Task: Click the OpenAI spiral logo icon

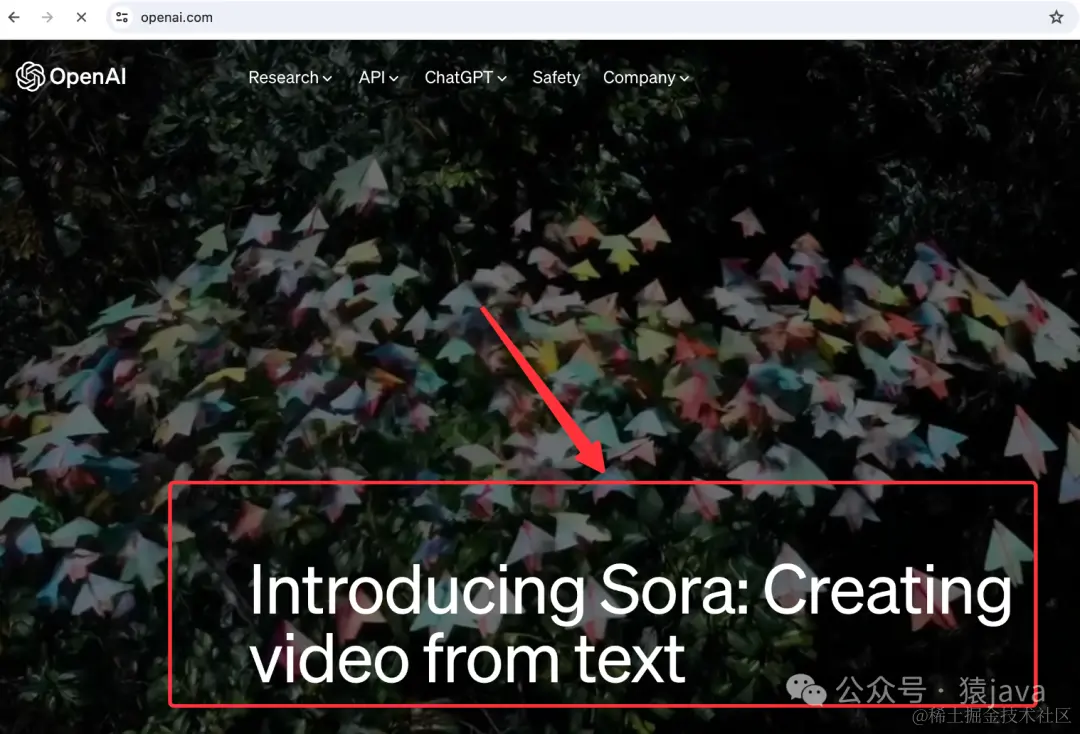Action: [x=29, y=76]
